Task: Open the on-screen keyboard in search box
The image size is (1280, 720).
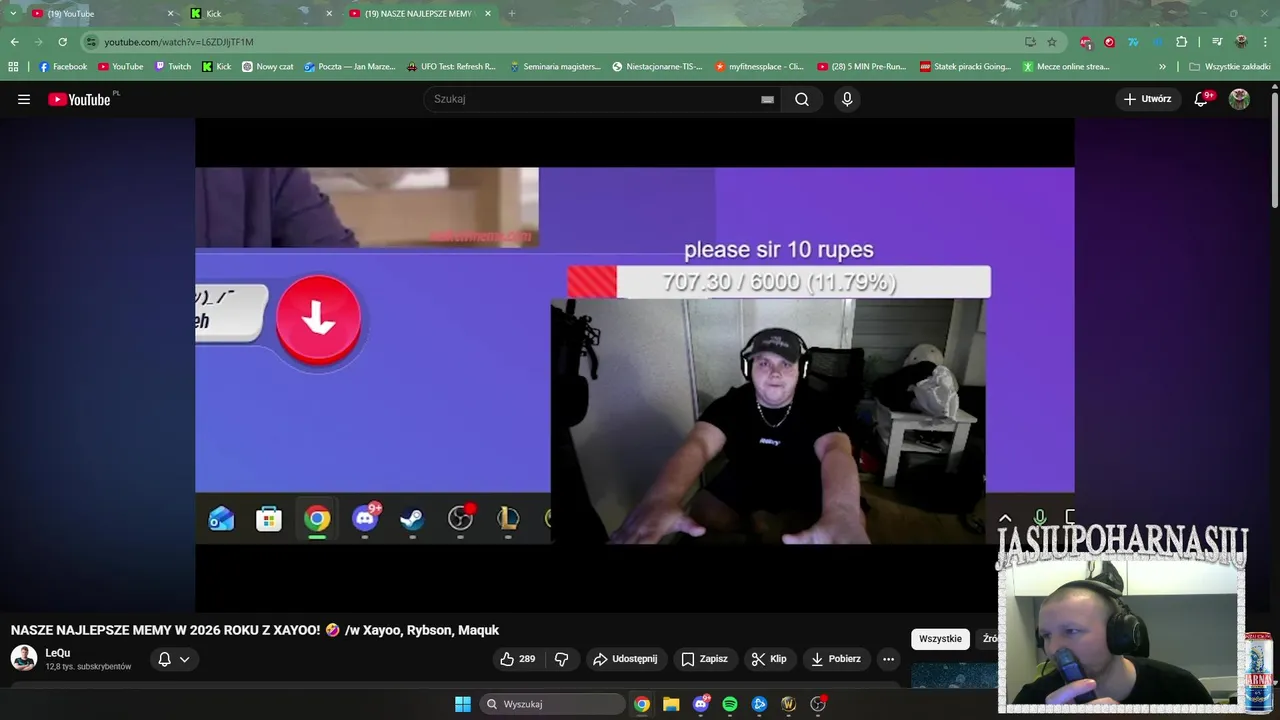Action: pos(767,99)
